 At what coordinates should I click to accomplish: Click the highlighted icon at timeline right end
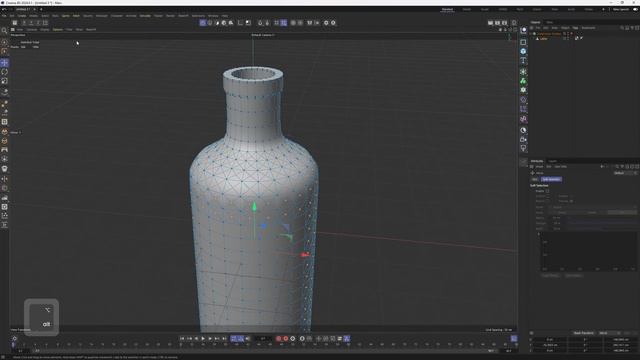(x=514, y=338)
